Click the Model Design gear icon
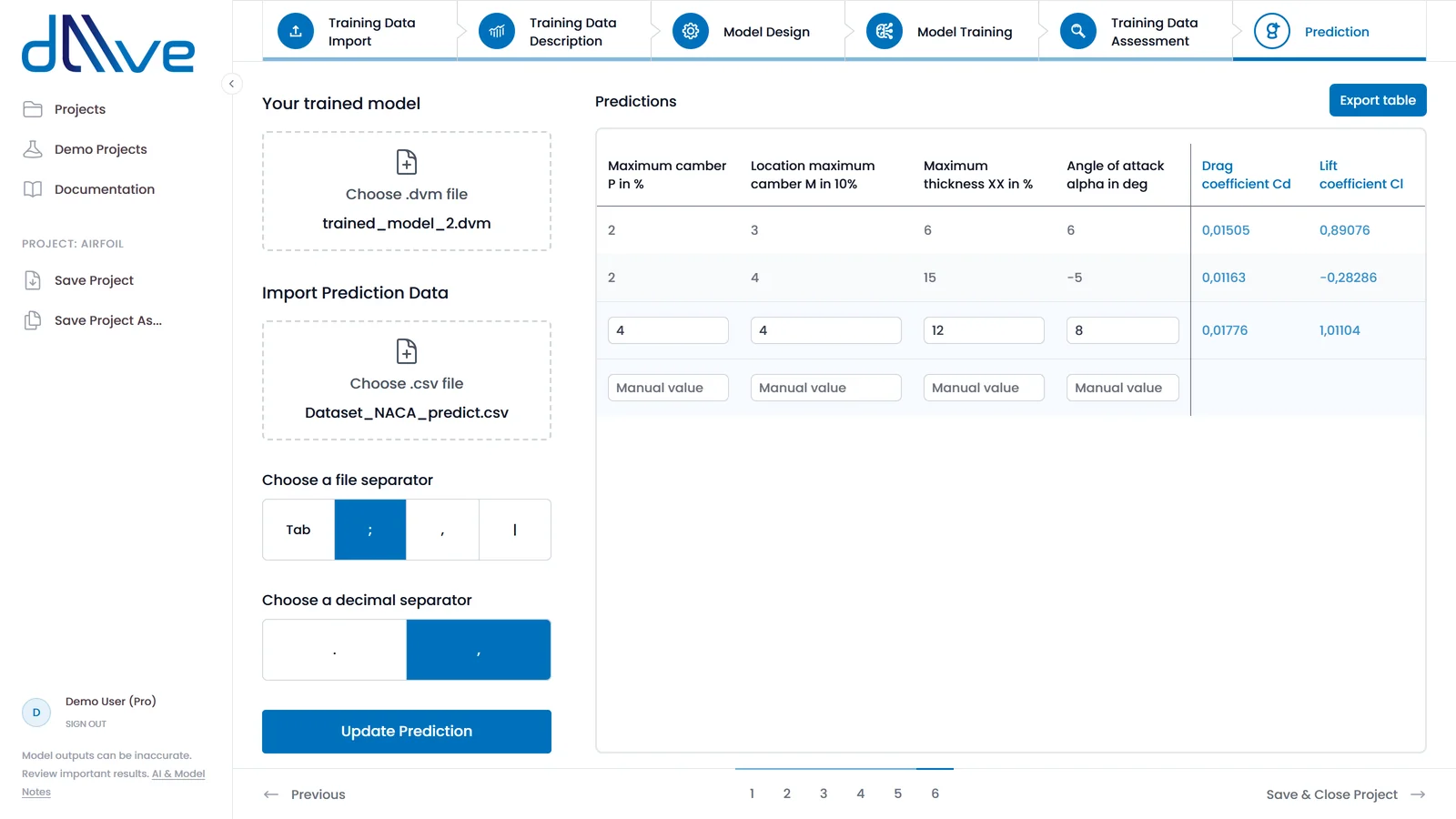 [691, 31]
